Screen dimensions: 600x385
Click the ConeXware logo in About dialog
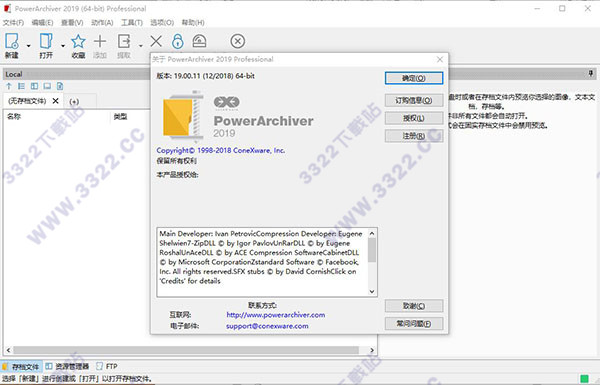tap(227, 102)
